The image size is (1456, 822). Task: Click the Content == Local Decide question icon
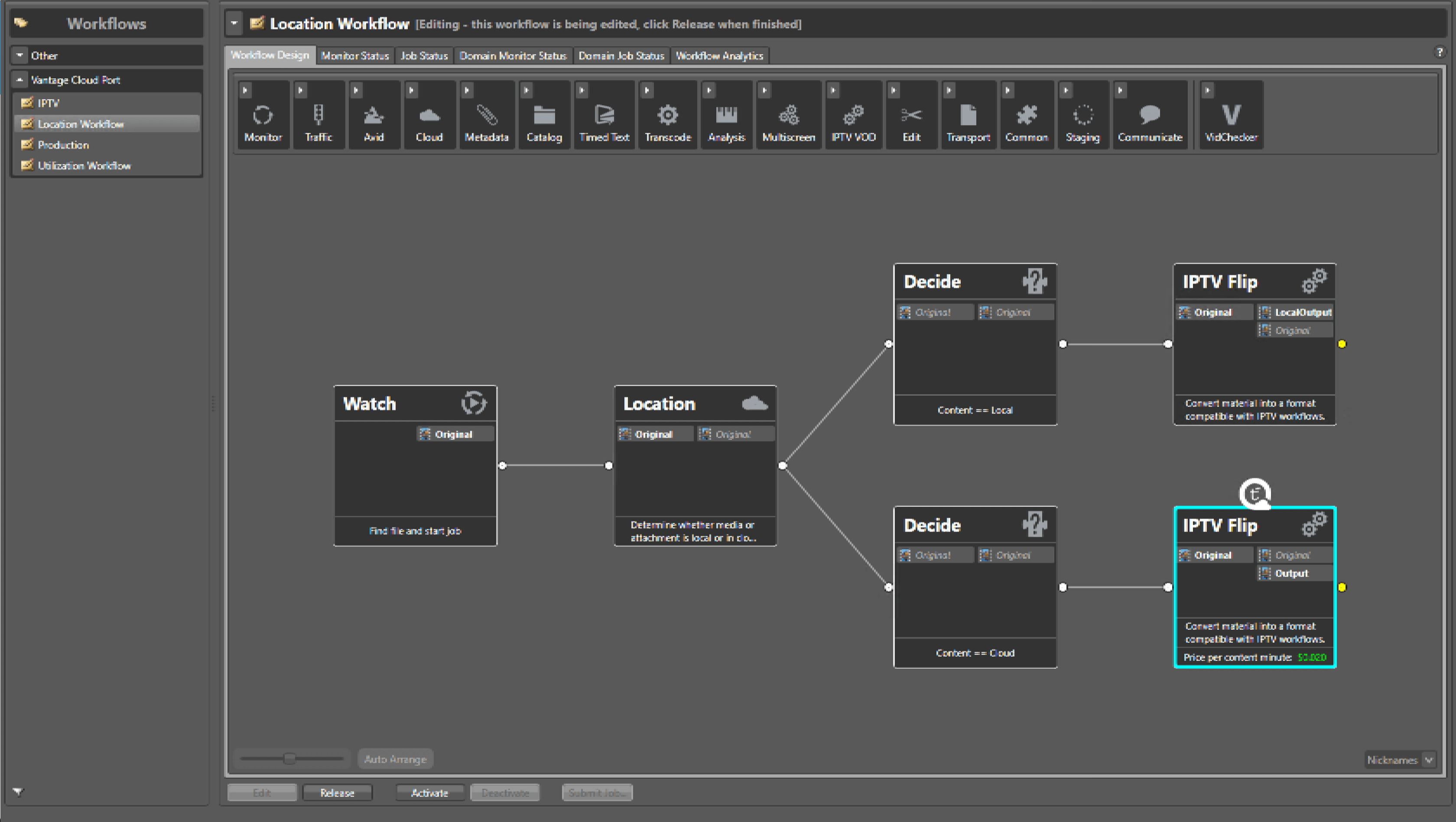pos(1035,281)
